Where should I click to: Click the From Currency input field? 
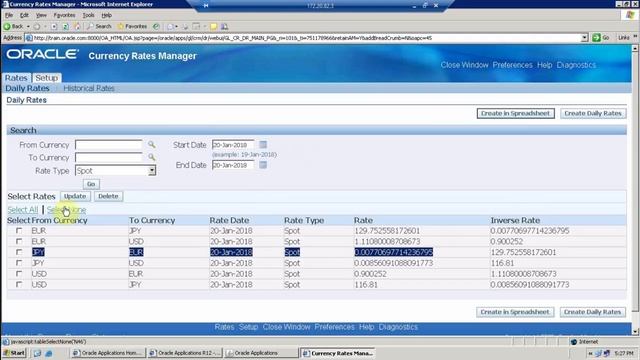tap(109, 145)
